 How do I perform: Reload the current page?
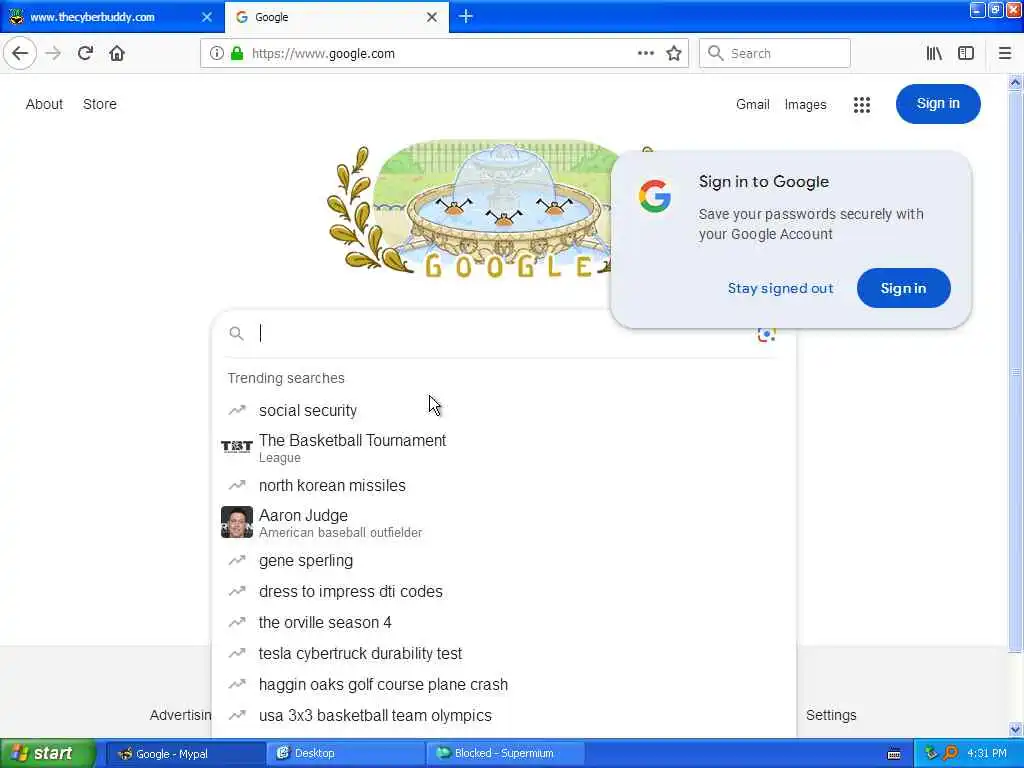(x=85, y=54)
